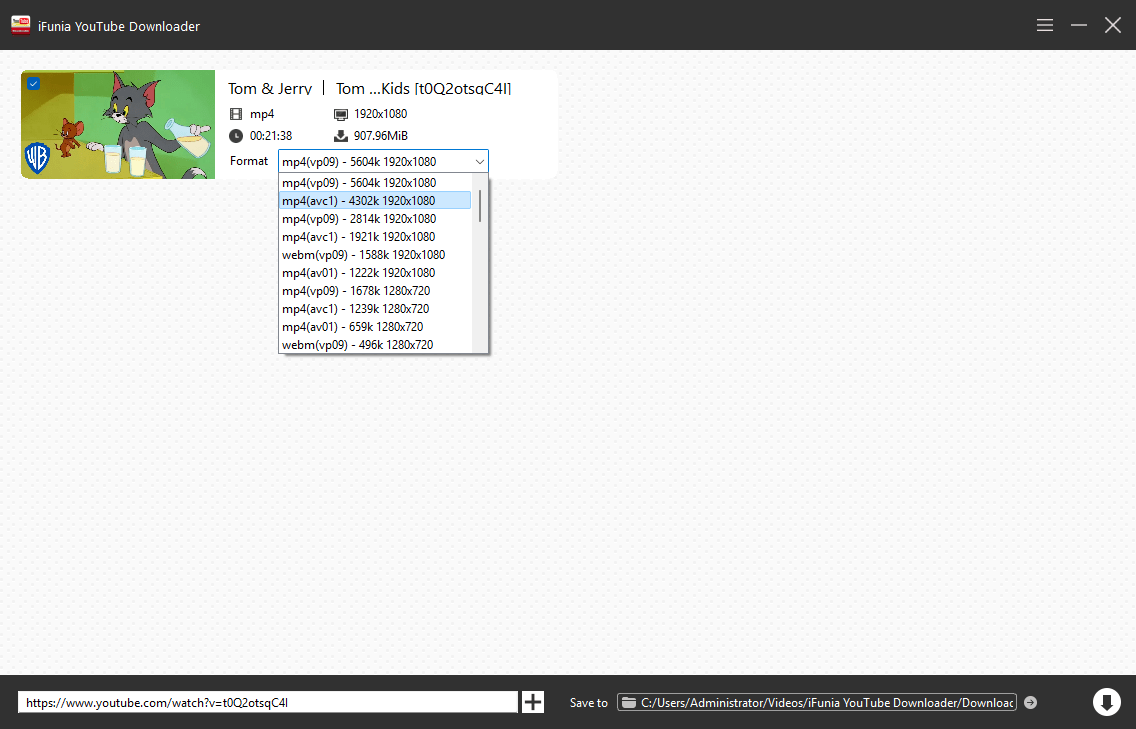Pick mp4(av01) 1222k 1920x1080 format
Image resolution: width=1136 pixels, height=729 pixels.
[x=358, y=273]
